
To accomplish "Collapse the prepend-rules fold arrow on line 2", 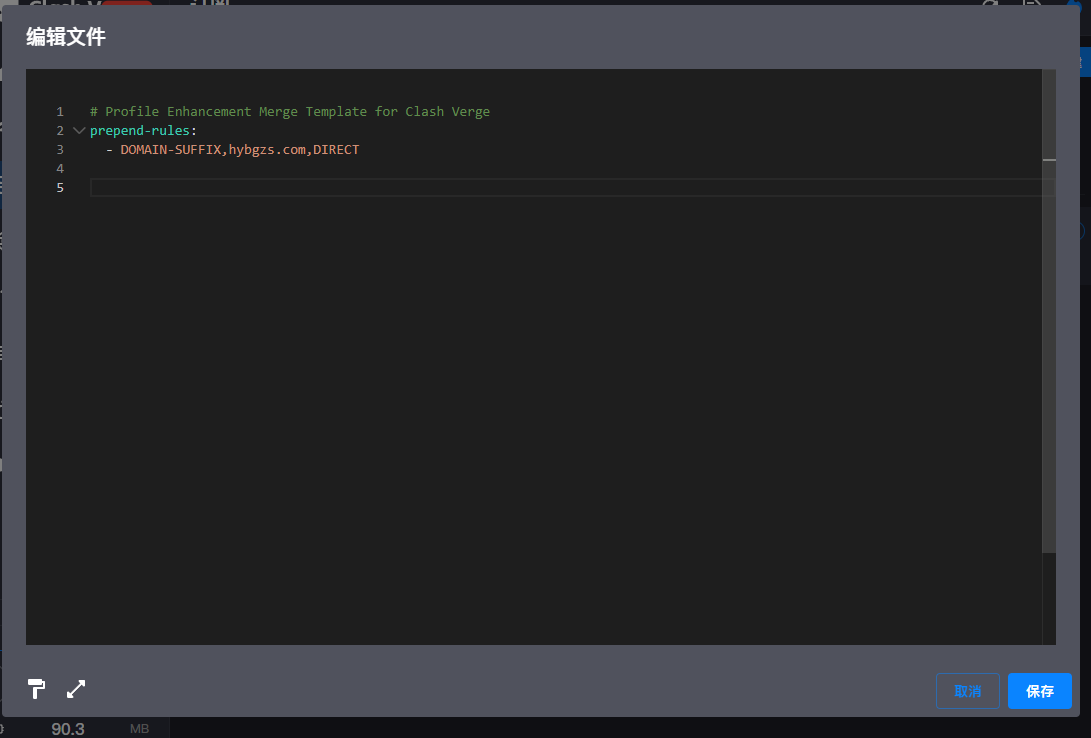I will pyautogui.click(x=79, y=130).
